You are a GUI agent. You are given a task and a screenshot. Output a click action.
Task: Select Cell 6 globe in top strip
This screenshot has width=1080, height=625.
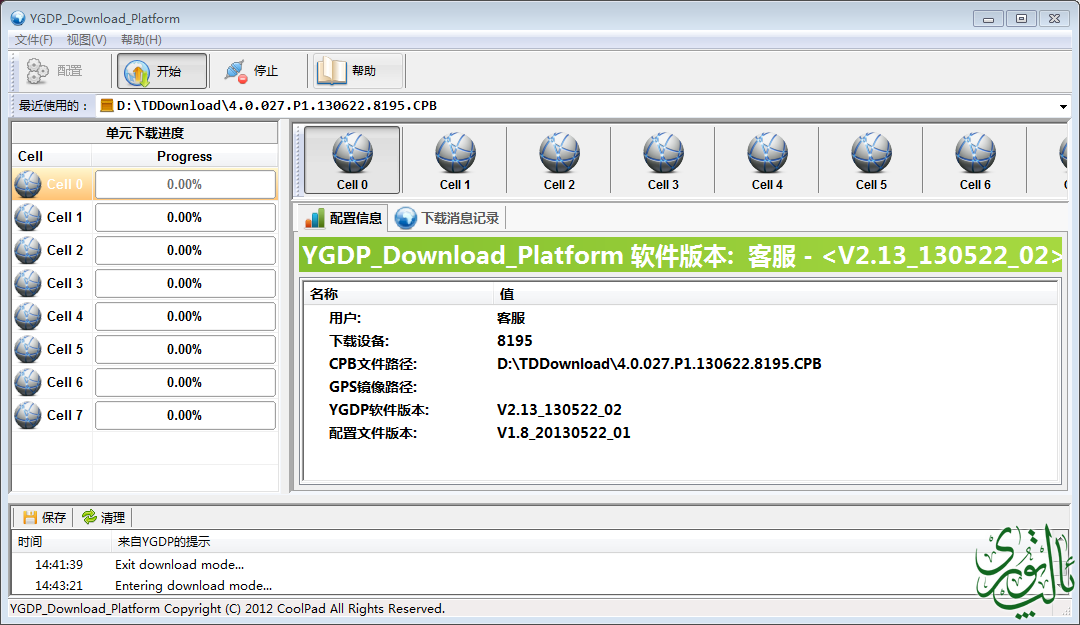click(975, 160)
